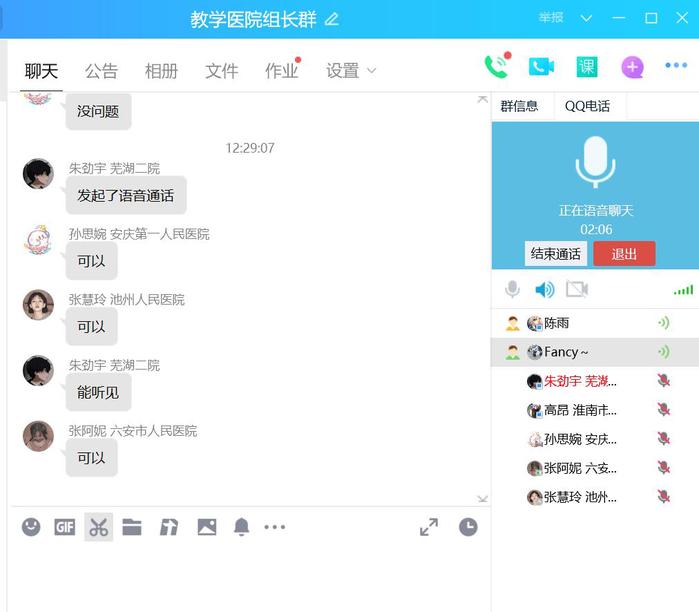Open the 作业 tab
The image size is (699, 612).
(282, 70)
